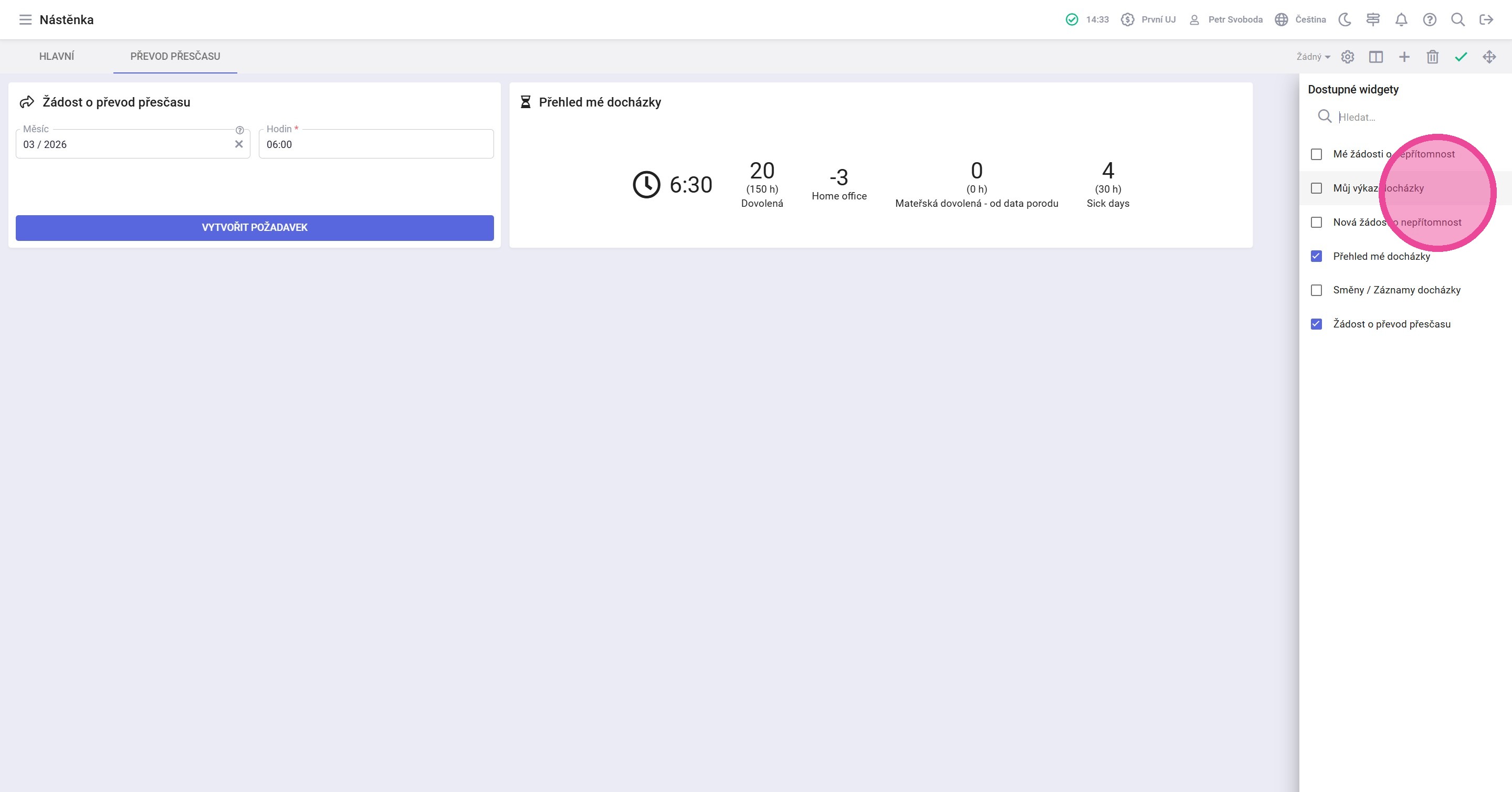Screen dimensions: 1512x792
Task: Open notifications bell
Action: click(1401, 20)
